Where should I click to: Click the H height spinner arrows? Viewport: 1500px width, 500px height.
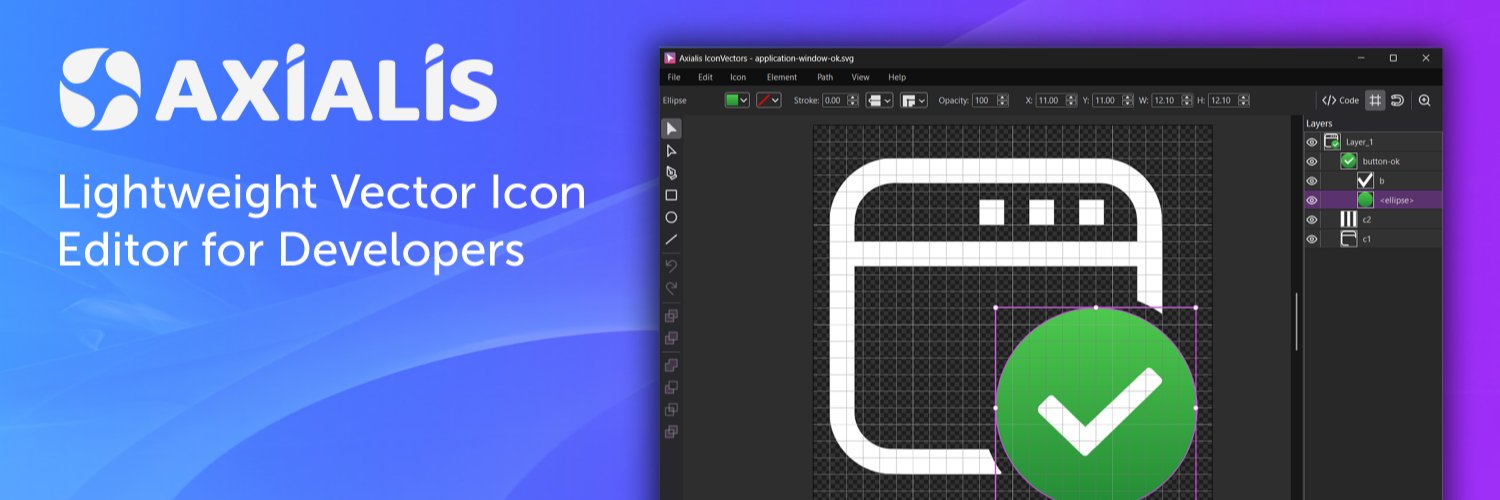pyautogui.click(x=1243, y=100)
